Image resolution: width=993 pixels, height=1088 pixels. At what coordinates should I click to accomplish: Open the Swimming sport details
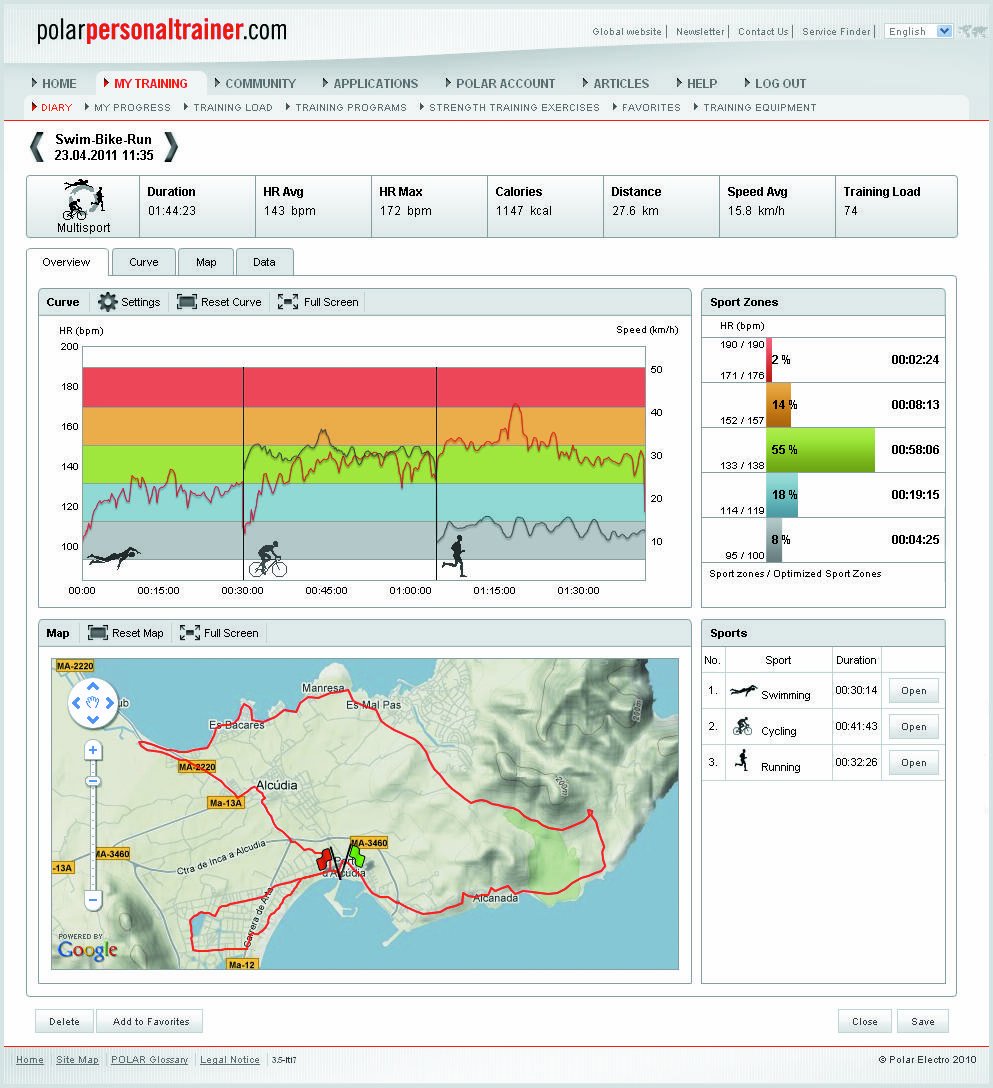pyautogui.click(x=913, y=691)
